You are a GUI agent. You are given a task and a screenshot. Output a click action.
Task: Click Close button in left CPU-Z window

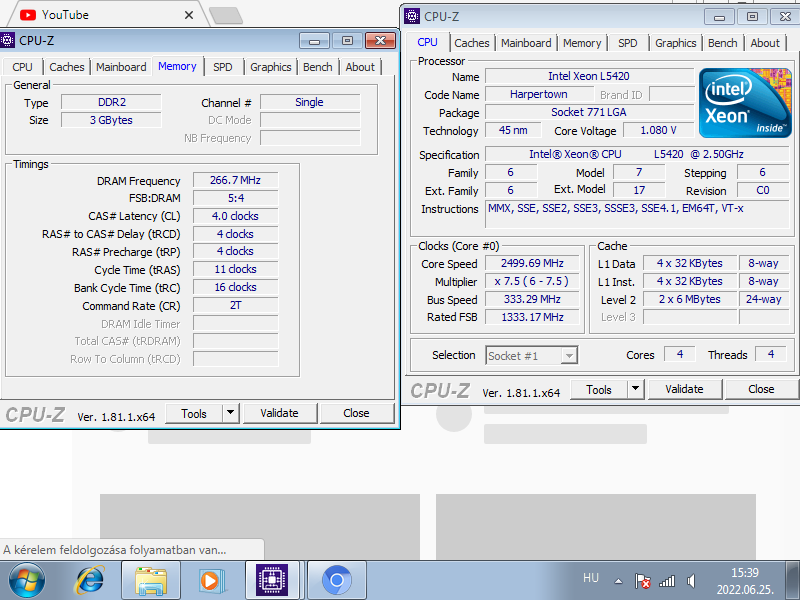coord(356,413)
